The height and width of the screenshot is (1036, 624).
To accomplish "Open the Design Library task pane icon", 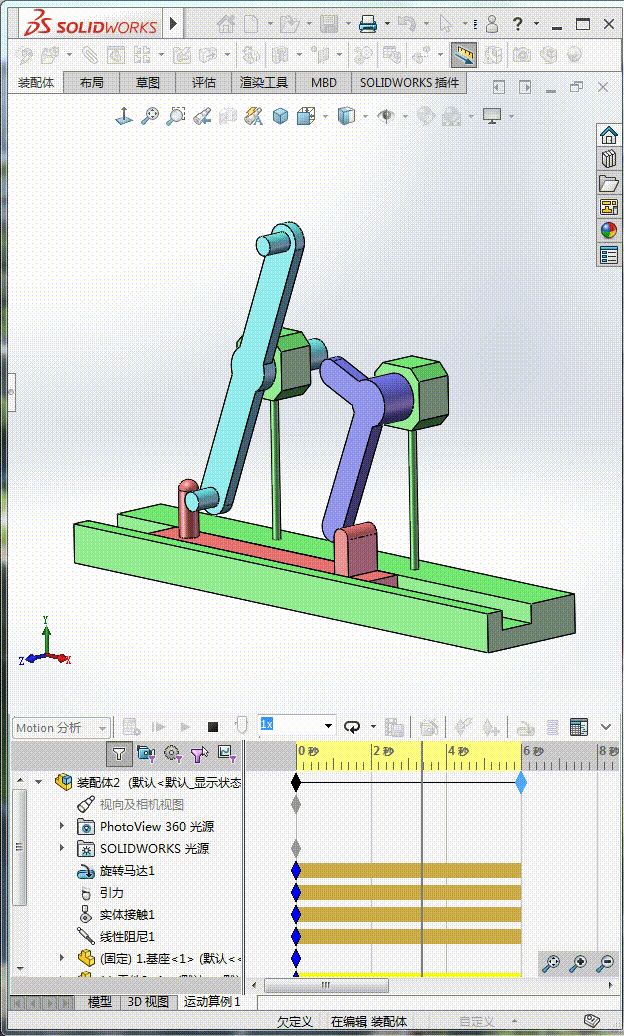I will tap(609, 159).
